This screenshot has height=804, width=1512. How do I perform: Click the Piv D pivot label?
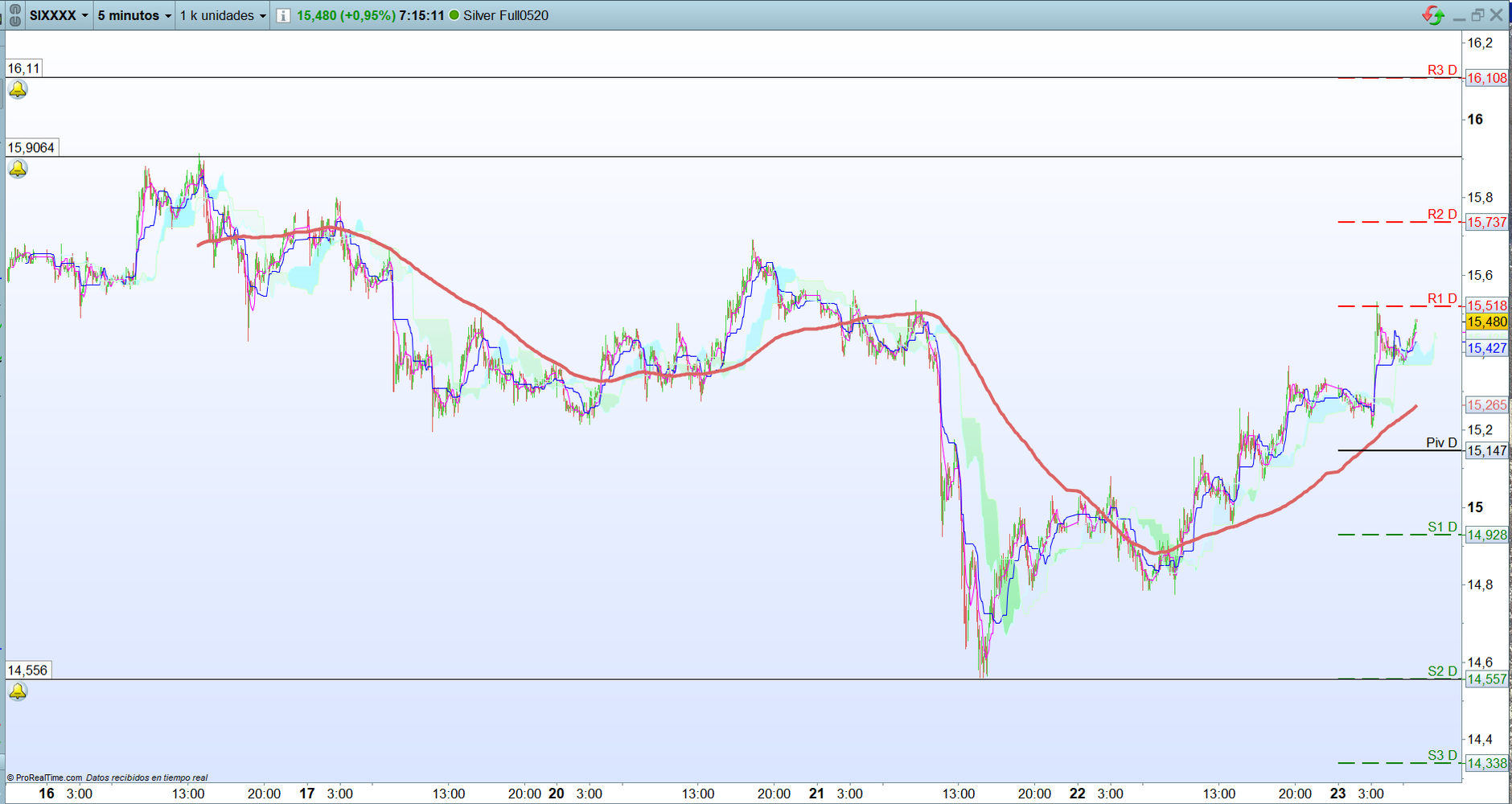point(1441,443)
